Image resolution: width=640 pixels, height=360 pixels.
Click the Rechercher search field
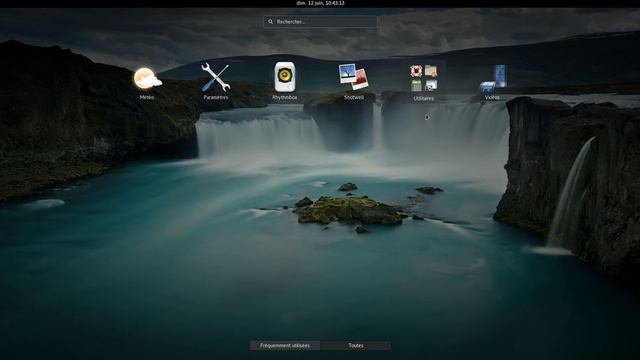coord(320,22)
